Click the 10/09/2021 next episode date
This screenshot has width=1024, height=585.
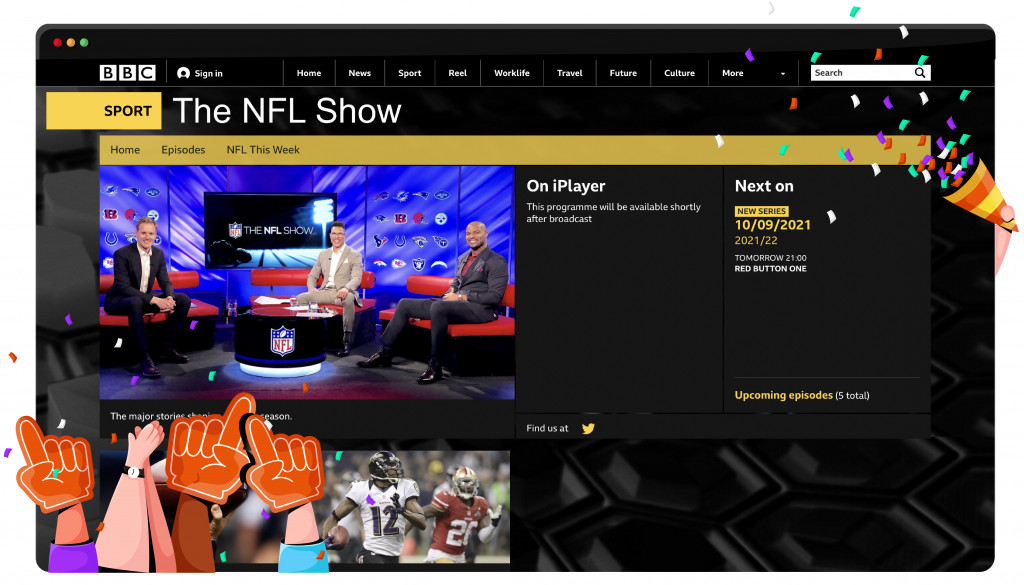pos(773,225)
